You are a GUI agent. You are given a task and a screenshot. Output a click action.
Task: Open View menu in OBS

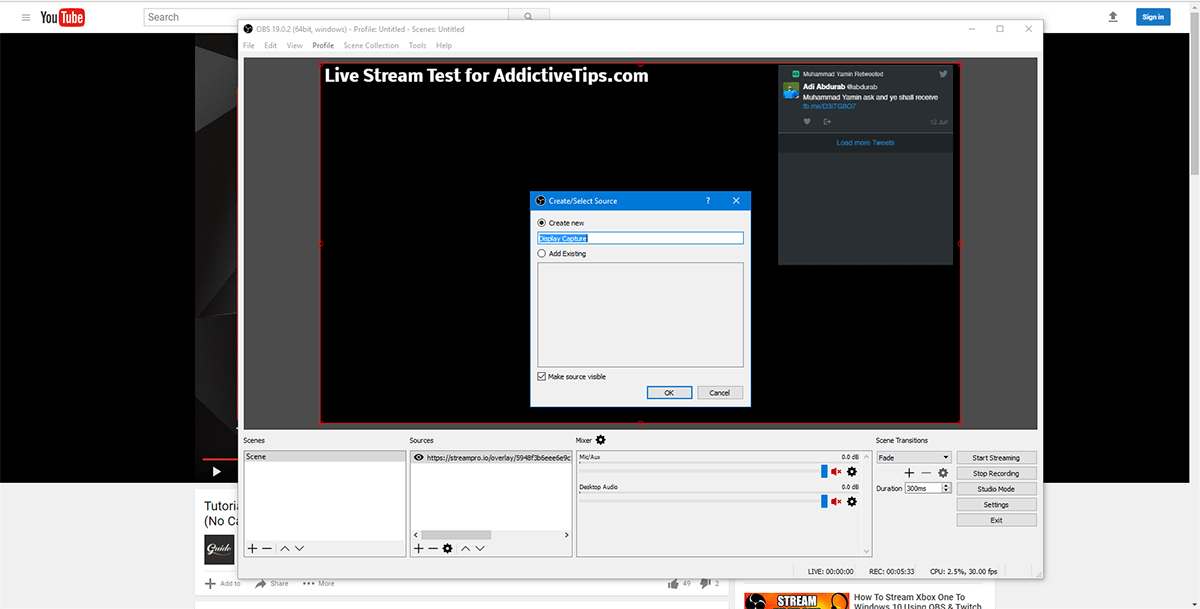[x=294, y=45]
